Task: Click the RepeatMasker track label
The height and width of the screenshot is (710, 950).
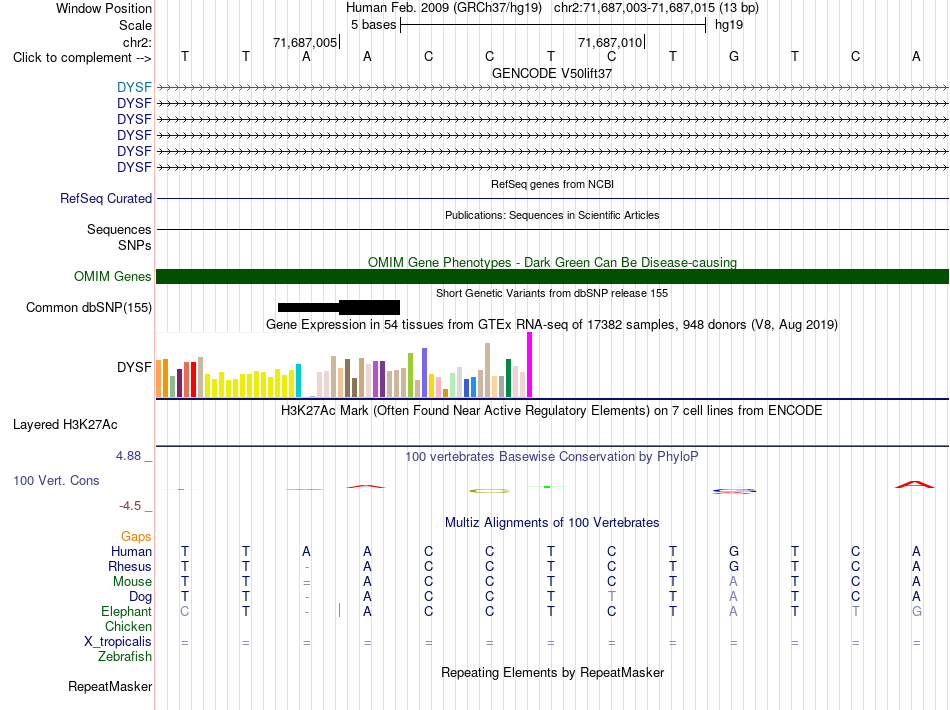Action: (x=110, y=686)
